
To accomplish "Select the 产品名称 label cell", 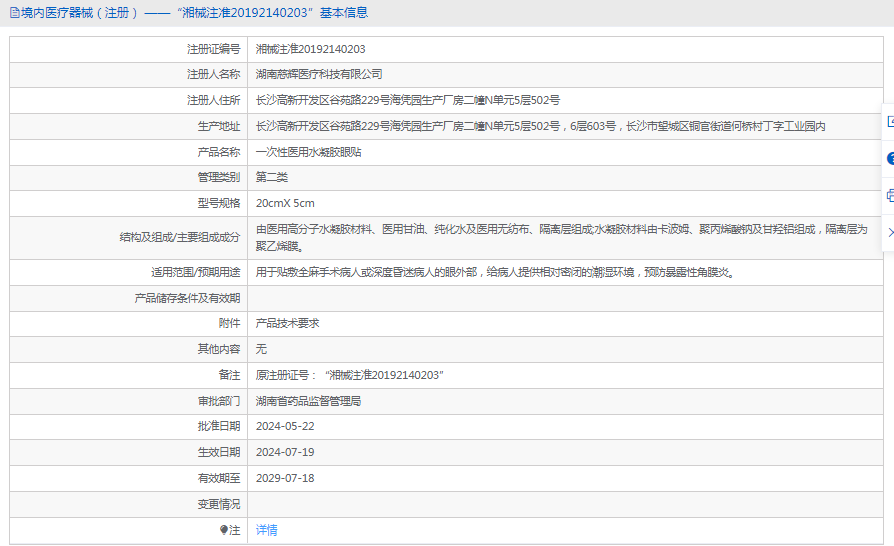I will tap(128, 152).
